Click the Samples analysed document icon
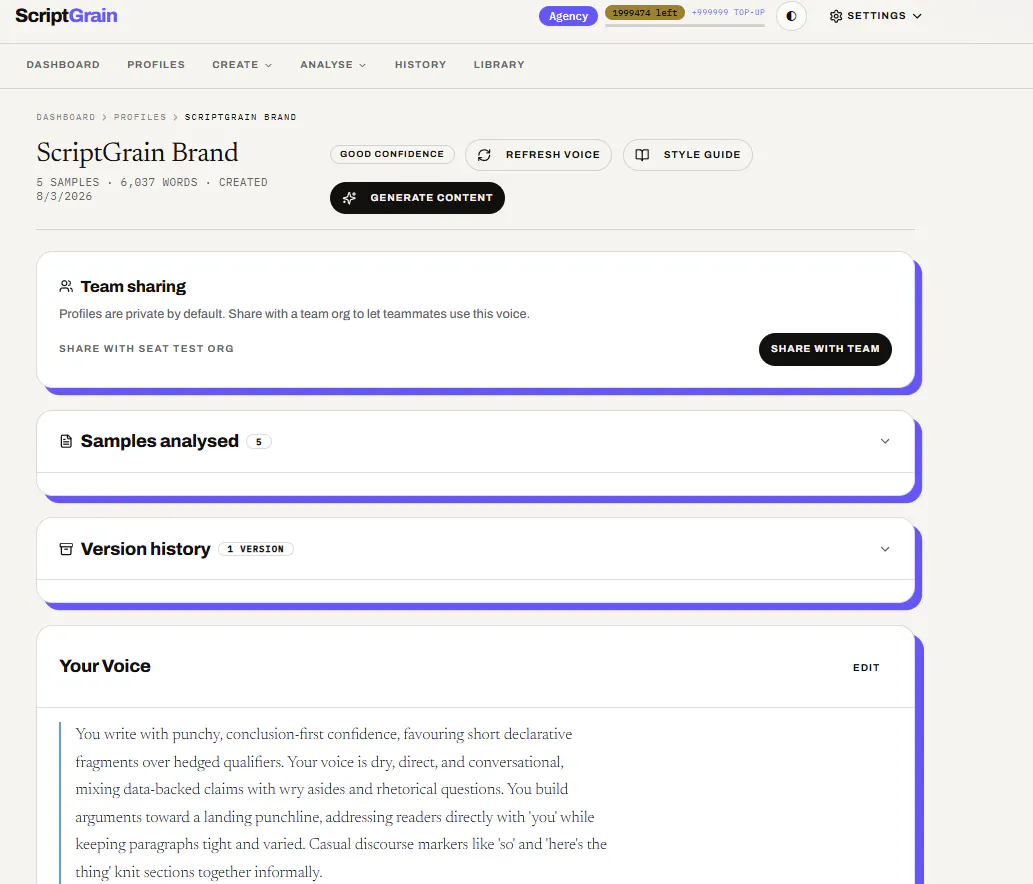This screenshot has height=884, width=1033. tap(66, 441)
